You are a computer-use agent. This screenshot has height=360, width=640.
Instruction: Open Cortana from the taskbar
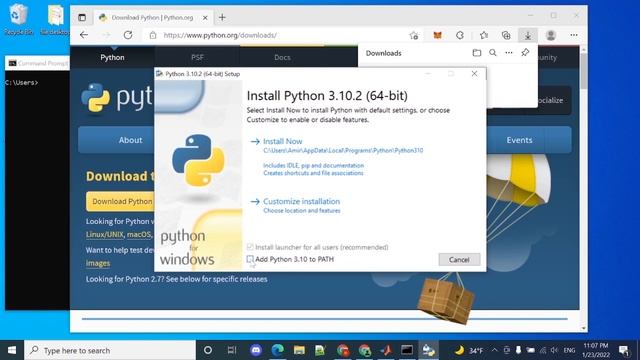208,350
